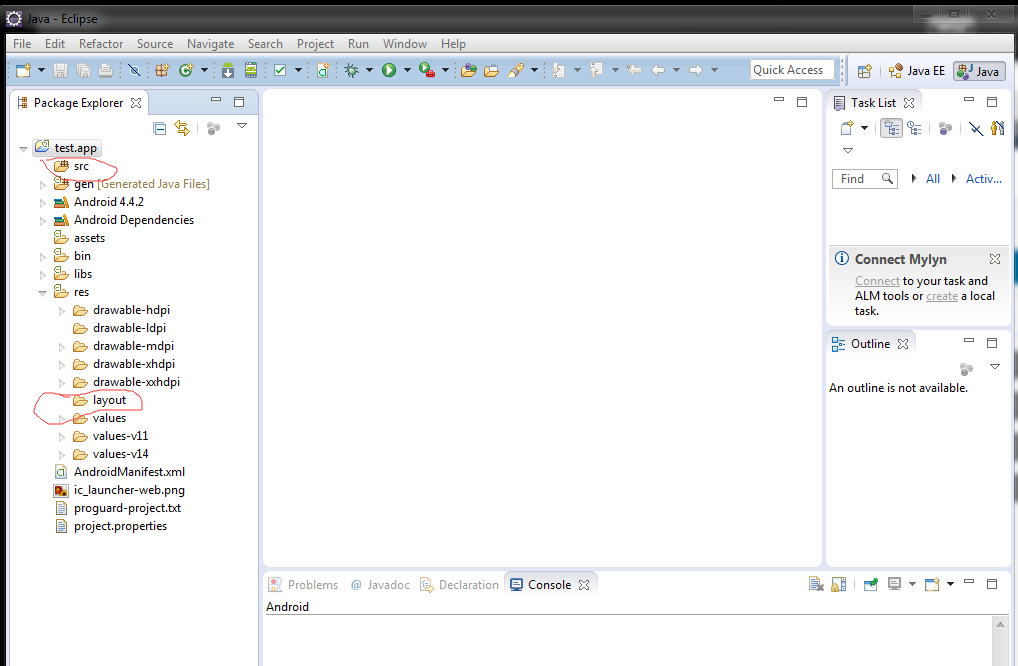Collapse the res folder
Screen dimensions: 1018x666
pyautogui.click(x=42, y=293)
